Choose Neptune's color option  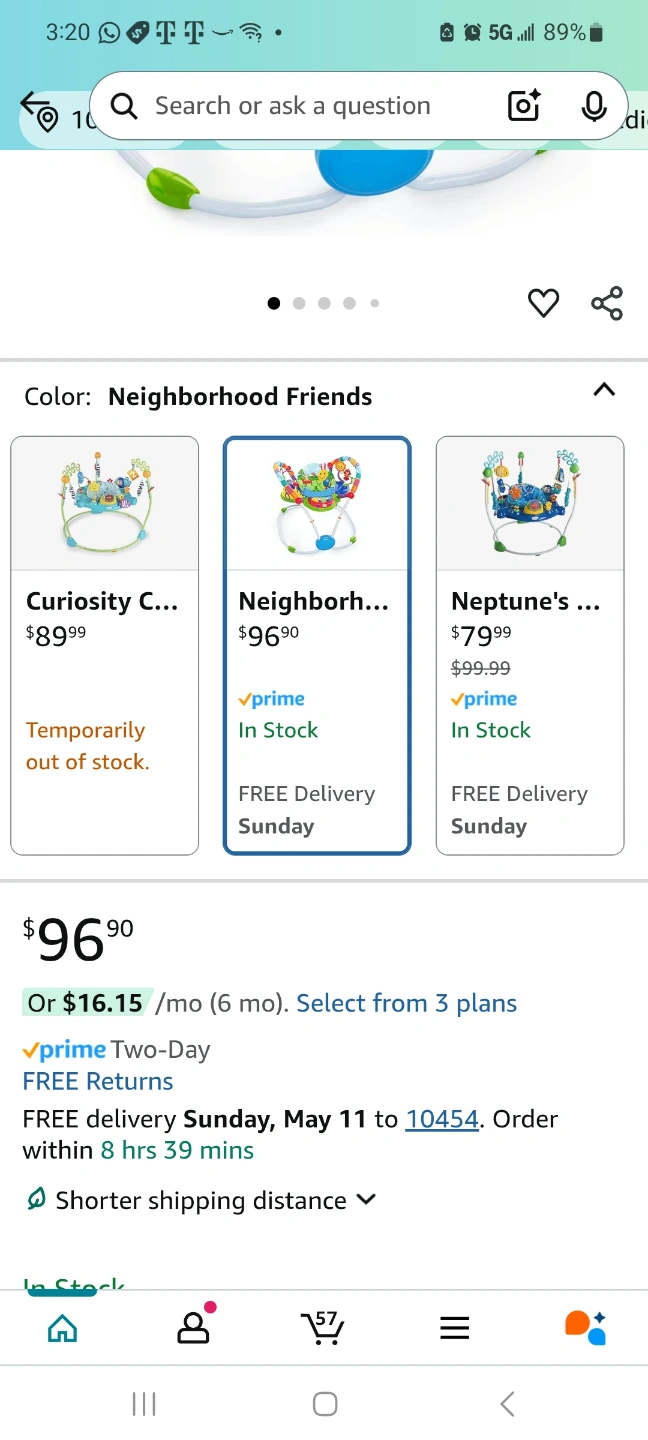pyautogui.click(x=530, y=645)
